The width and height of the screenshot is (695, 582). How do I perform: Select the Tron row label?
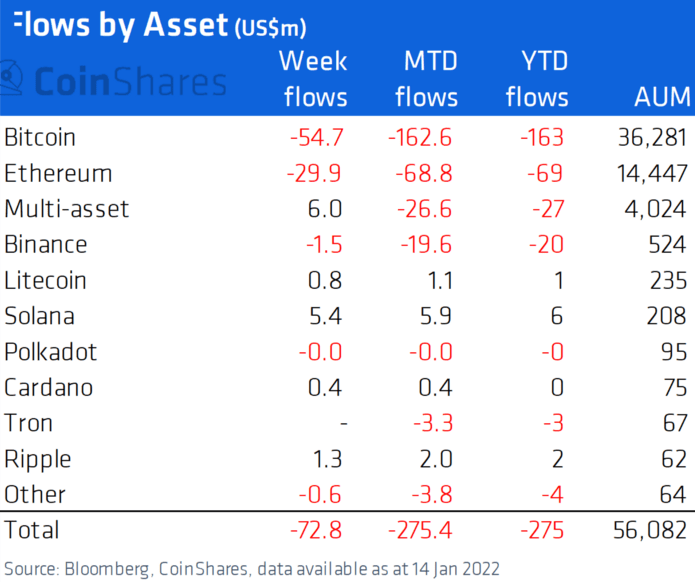click(x=28, y=424)
